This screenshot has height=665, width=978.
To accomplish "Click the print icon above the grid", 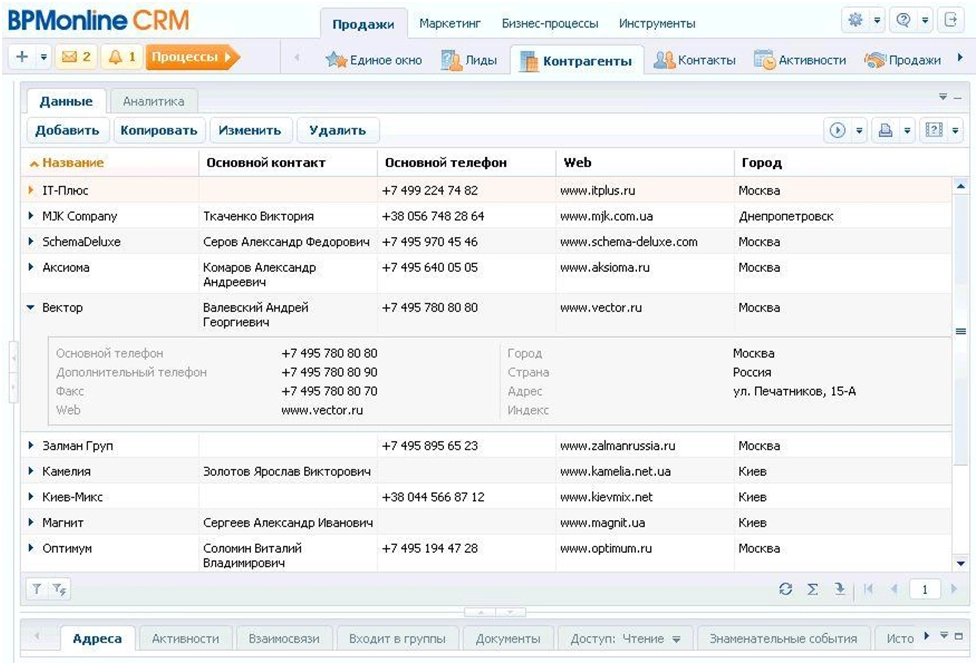I will pos(884,132).
